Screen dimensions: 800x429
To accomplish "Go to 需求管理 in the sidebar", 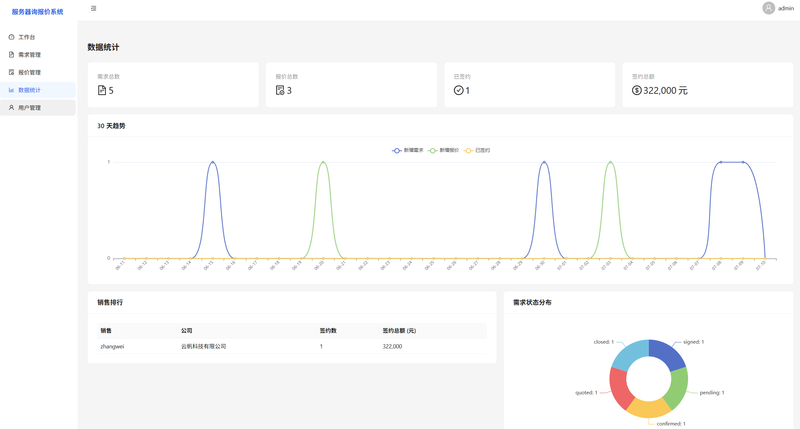I will pyautogui.click(x=38, y=55).
